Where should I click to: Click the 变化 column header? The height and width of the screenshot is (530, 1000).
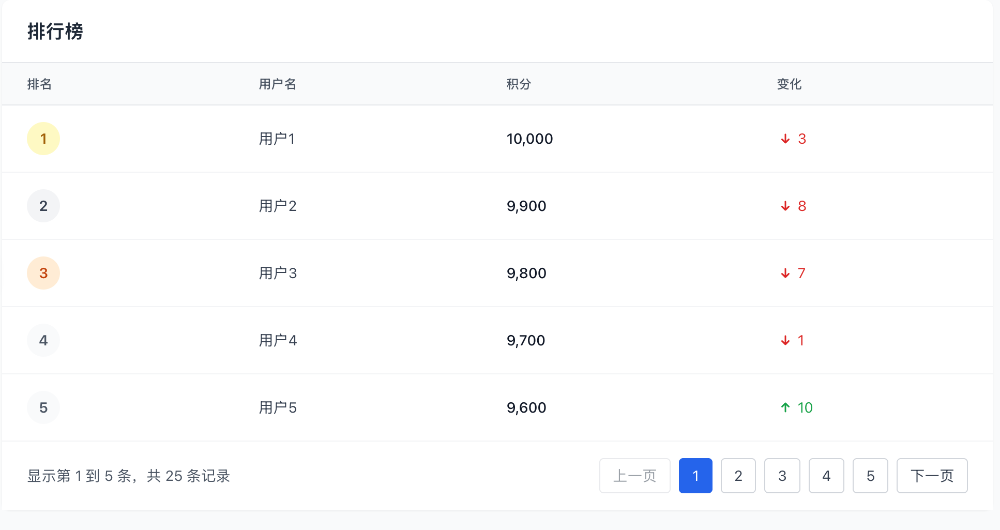[x=789, y=84]
